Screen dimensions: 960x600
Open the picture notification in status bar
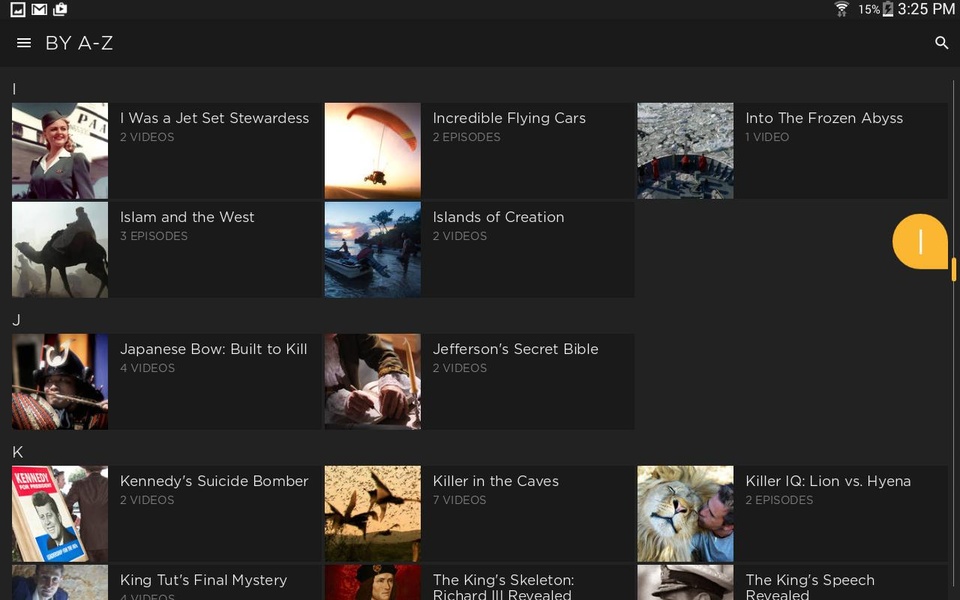18,9
